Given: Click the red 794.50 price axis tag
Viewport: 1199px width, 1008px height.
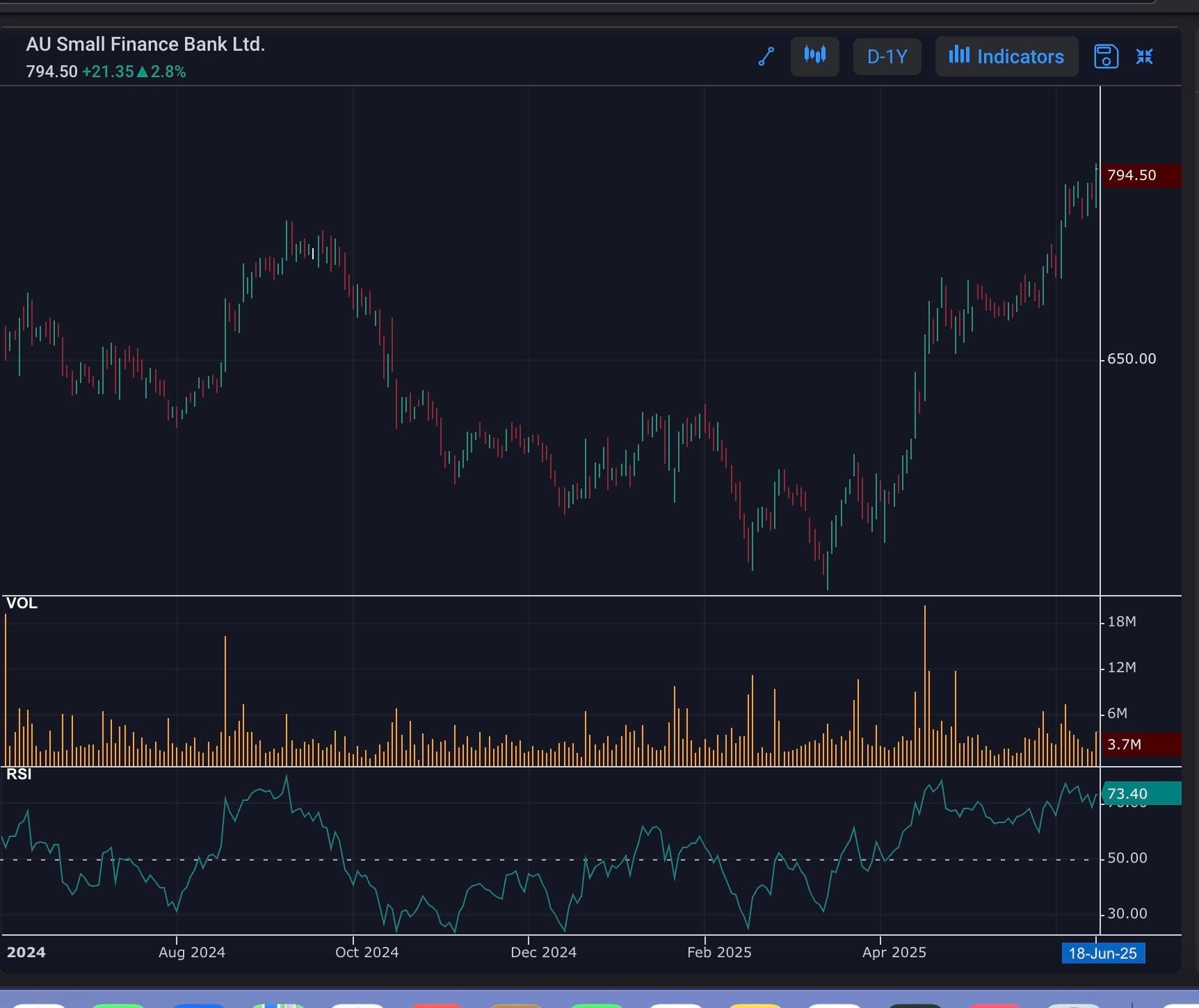Looking at the screenshot, I should pos(1141,175).
